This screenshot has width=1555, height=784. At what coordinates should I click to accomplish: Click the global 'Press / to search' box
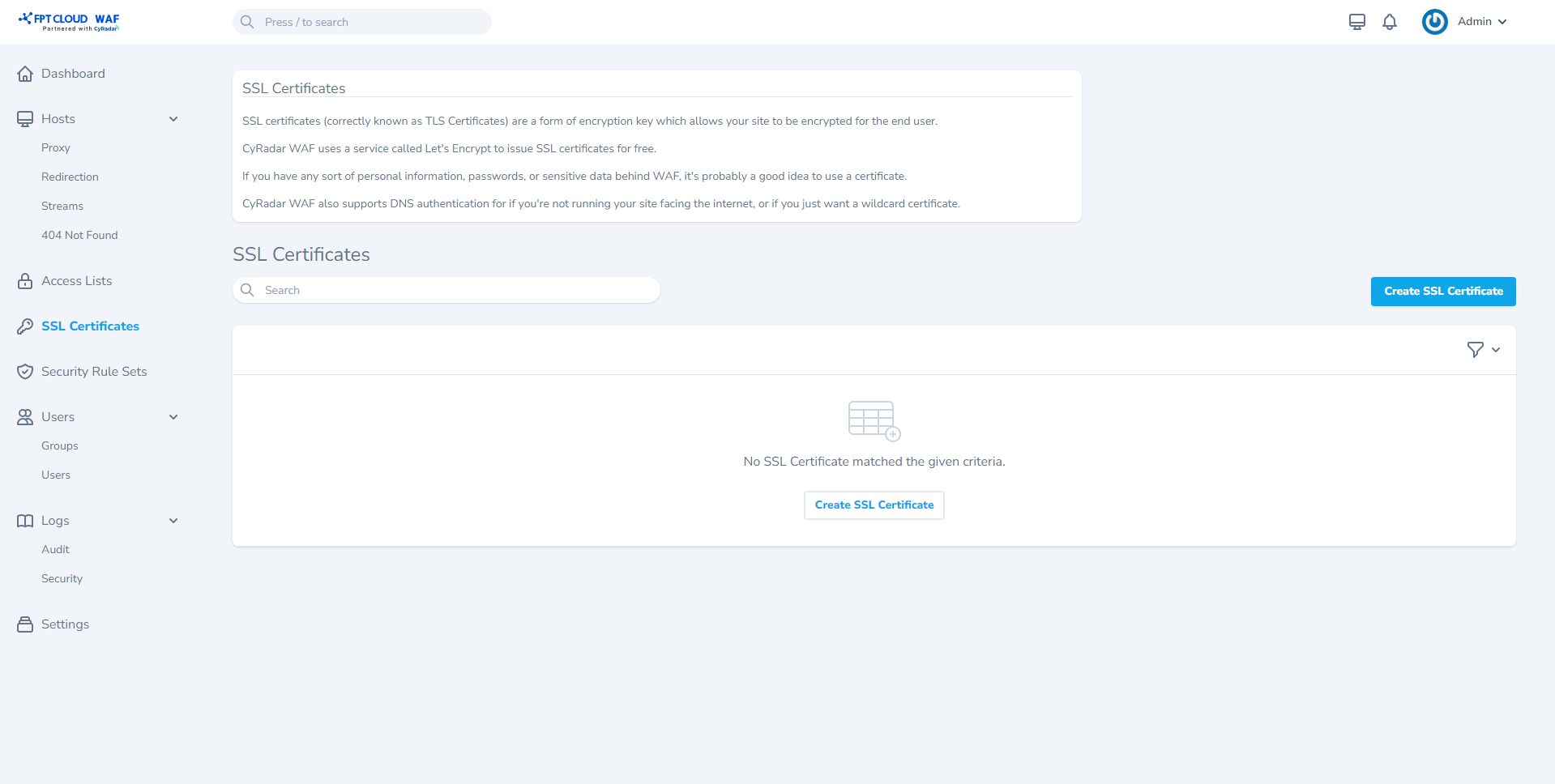(x=373, y=22)
